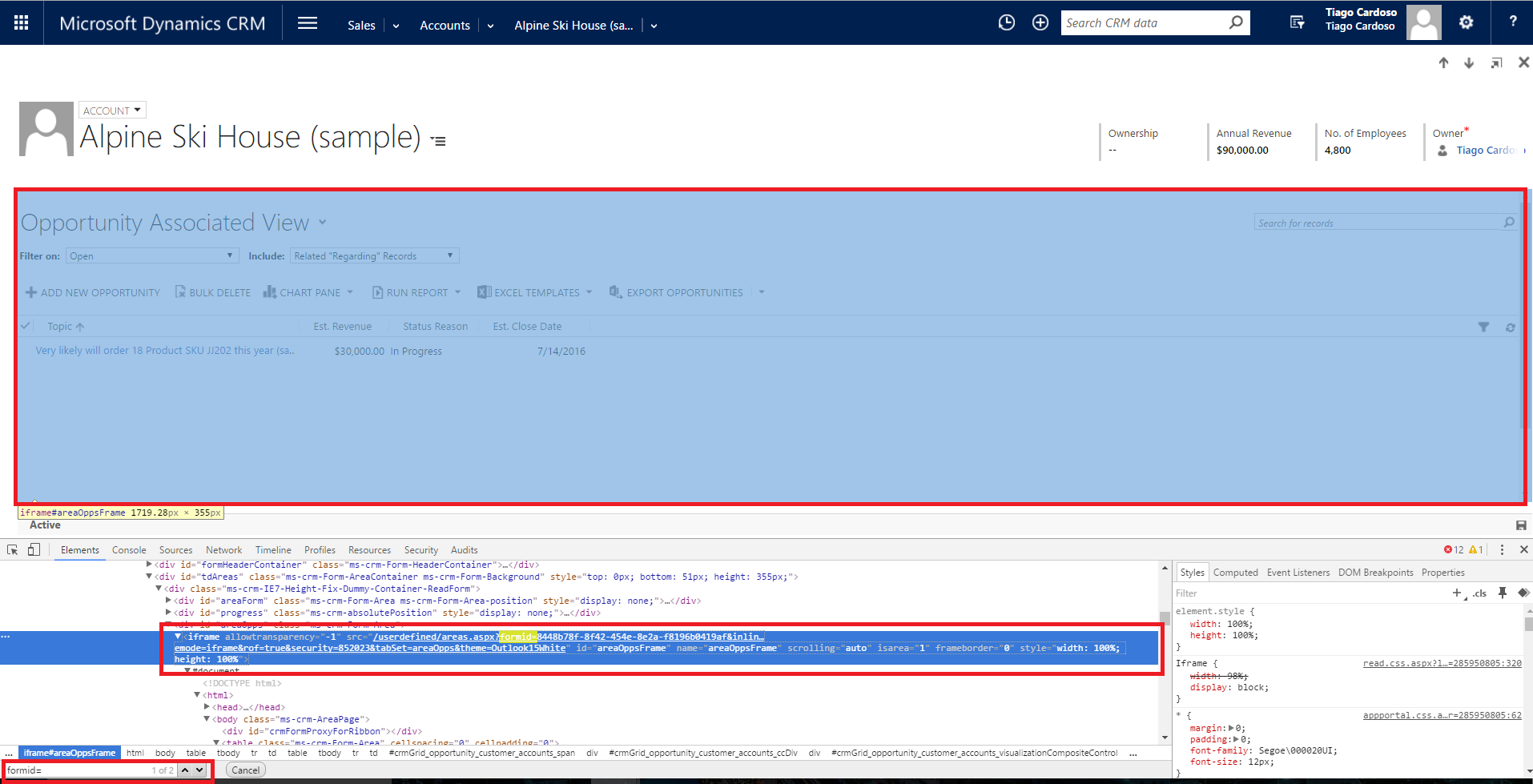The width and height of the screenshot is (1533, 784).
Task: Activate DevTools inspect element picker
Action: click(13, 549)
